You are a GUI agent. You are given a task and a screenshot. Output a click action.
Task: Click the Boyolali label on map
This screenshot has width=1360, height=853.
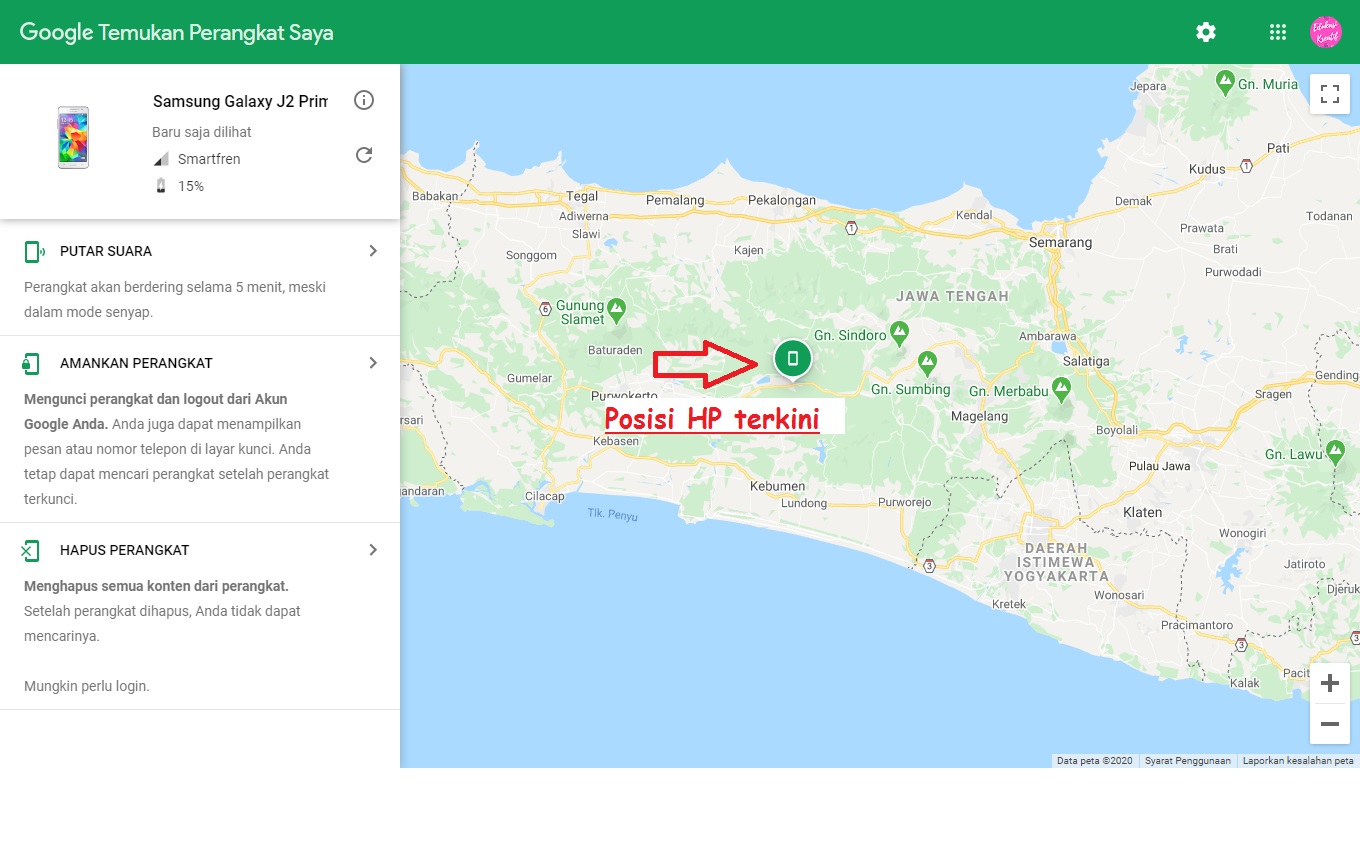[x=1117, y=430]
